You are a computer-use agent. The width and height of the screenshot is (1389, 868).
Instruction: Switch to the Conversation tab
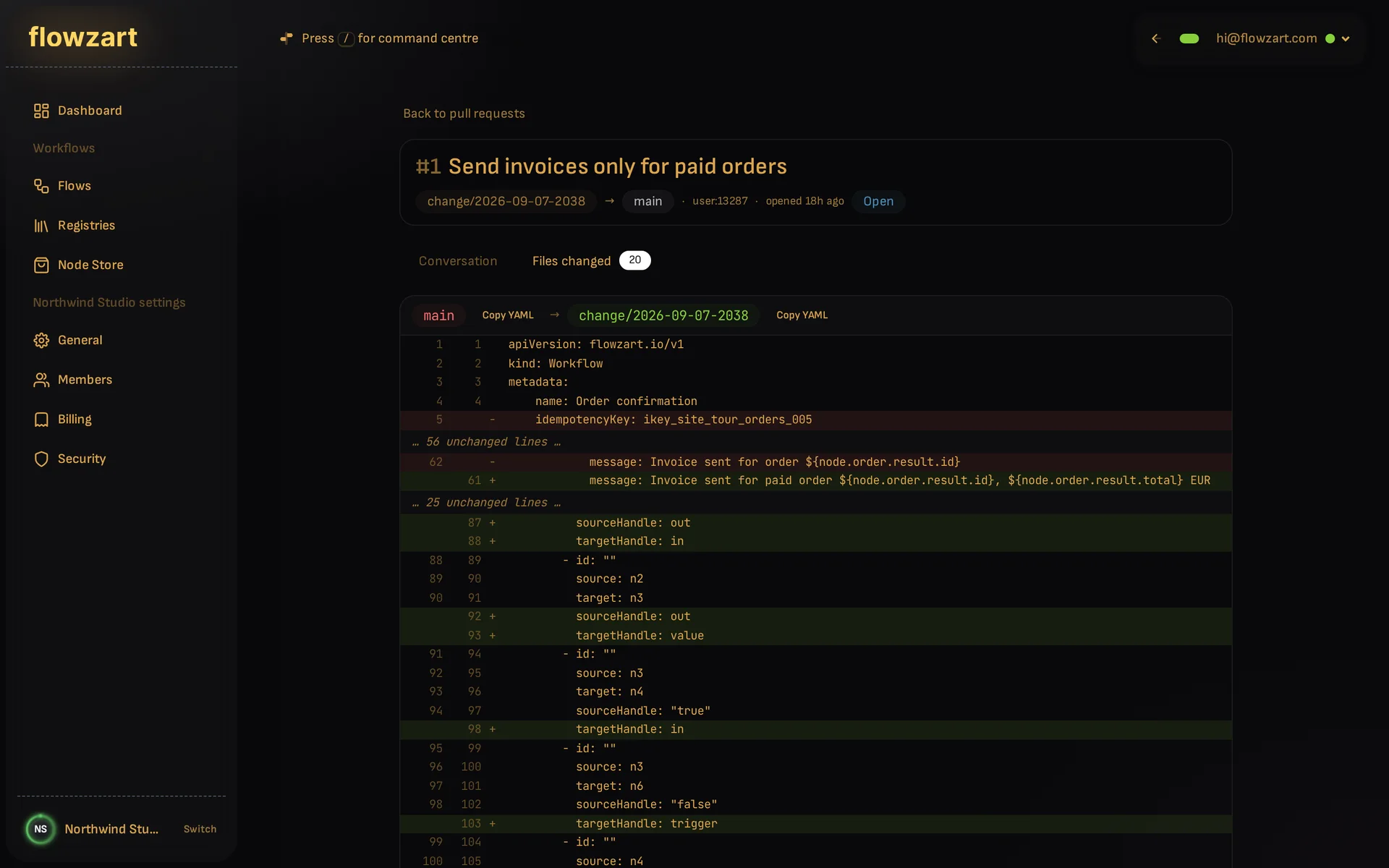tap(458, 261)
